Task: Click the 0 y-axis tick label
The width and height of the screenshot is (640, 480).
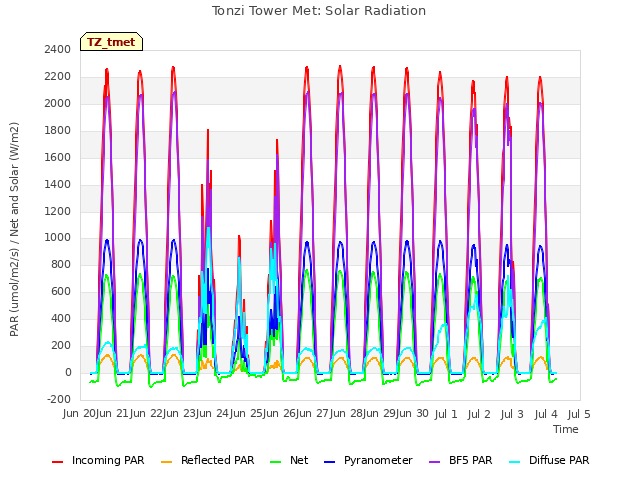Action: point(68,372)
